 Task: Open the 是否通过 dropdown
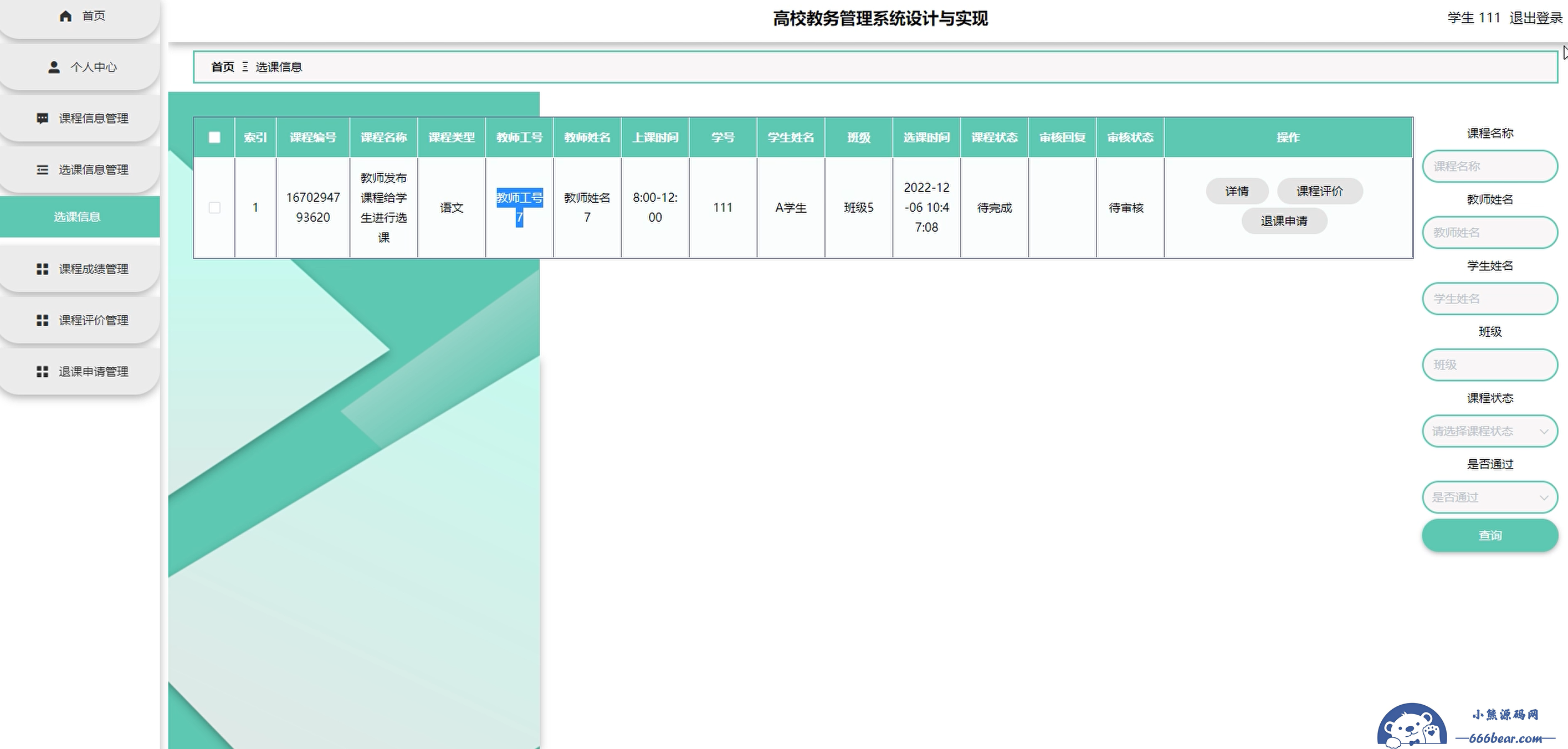[1489, 497]
